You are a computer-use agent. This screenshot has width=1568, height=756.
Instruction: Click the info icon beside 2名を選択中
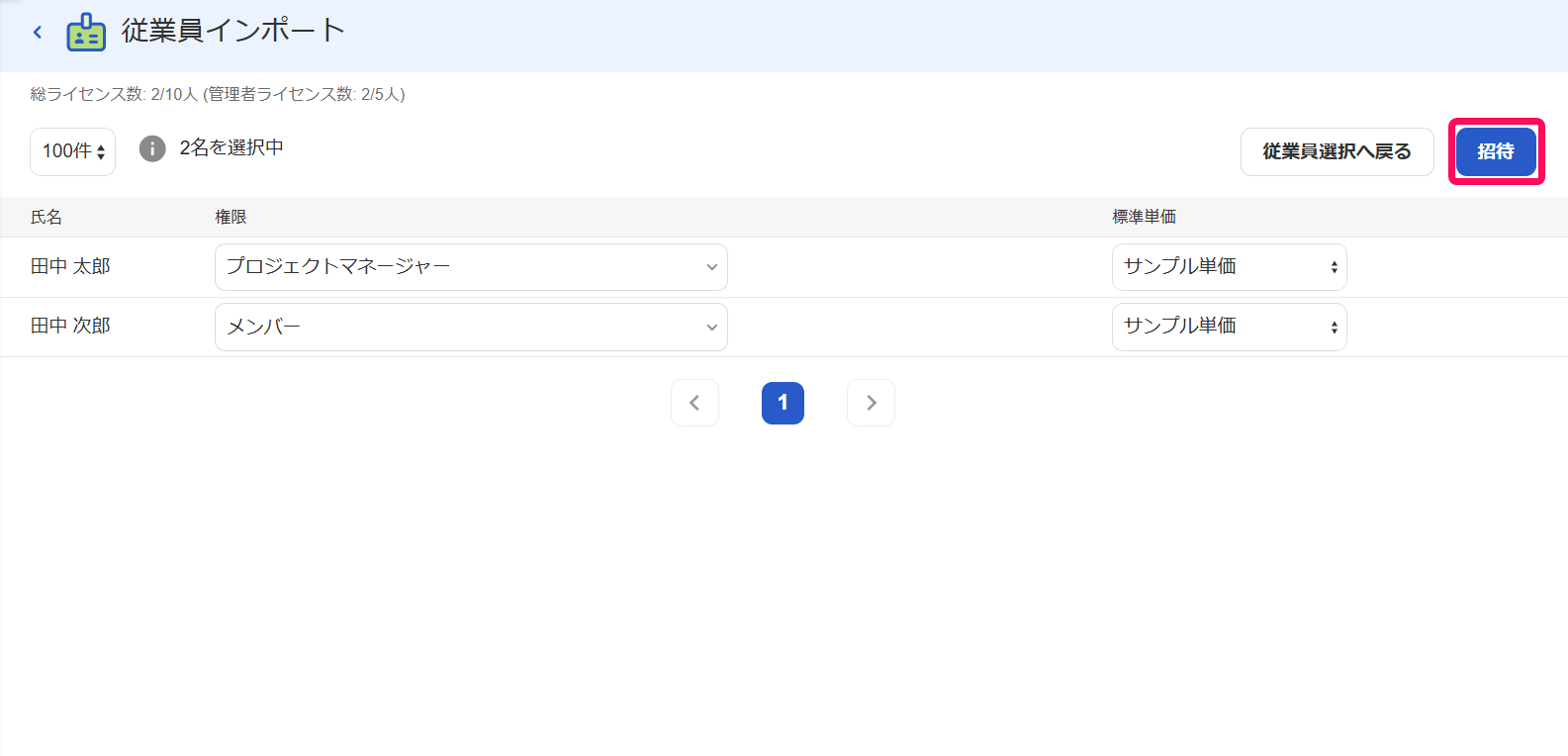click(152, 148)
